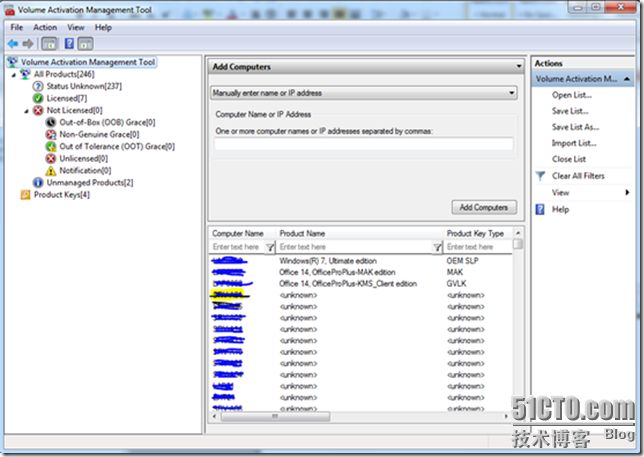Click the Status Unknown question mark icon
Screen dimensions: 644x457
click(x=38, y=86)
